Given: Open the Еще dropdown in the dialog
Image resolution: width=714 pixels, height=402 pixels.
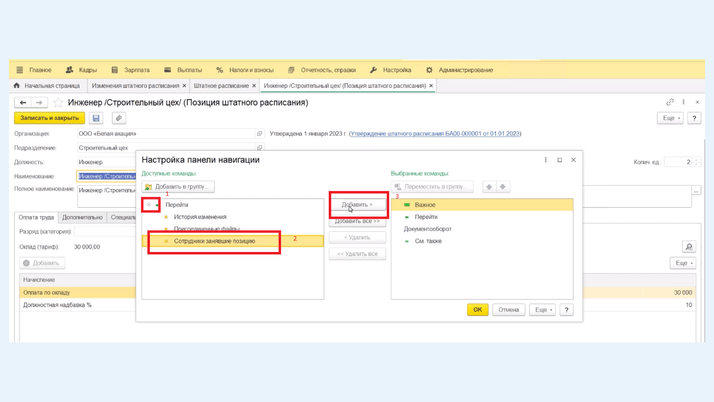Looking at the screenshot, I should pos(542,310).
